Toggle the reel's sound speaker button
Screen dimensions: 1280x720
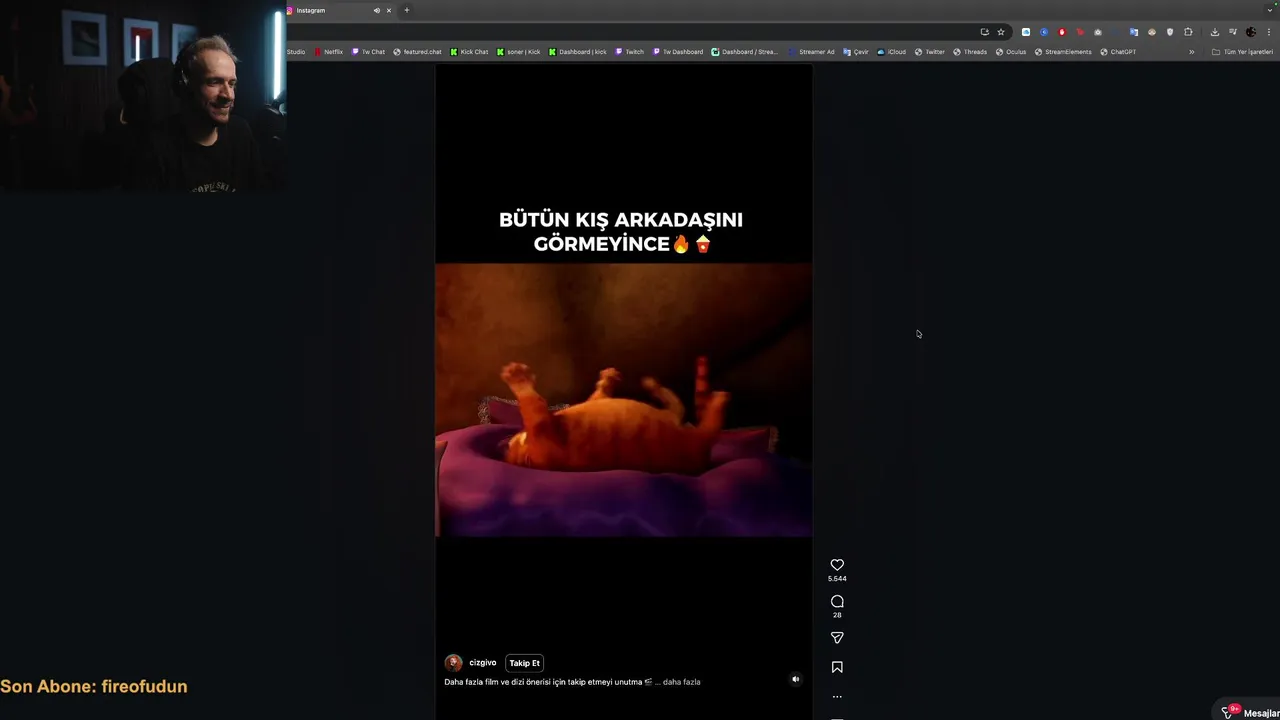[796, 679]
